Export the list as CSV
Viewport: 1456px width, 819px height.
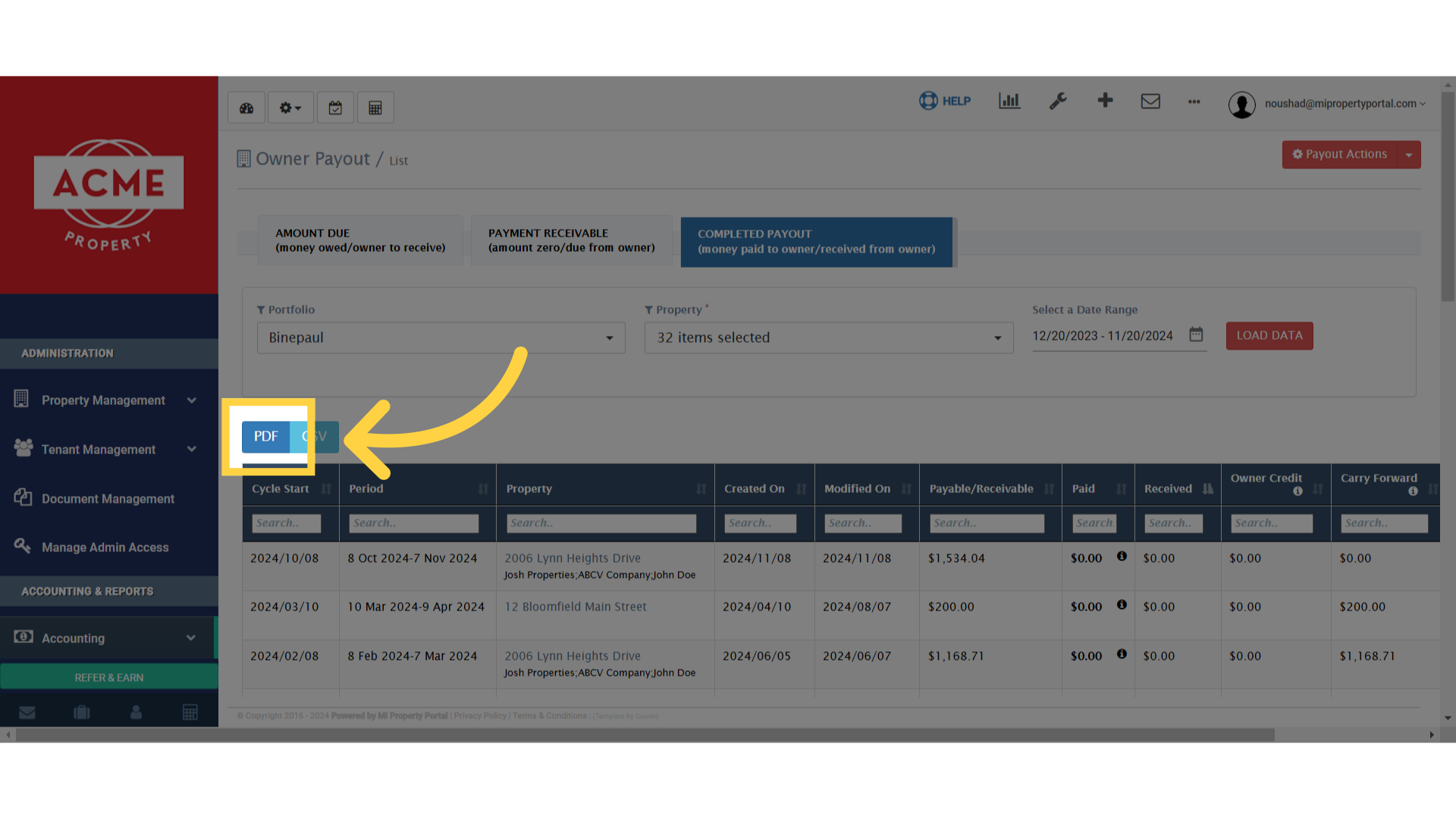pos(314,437)
